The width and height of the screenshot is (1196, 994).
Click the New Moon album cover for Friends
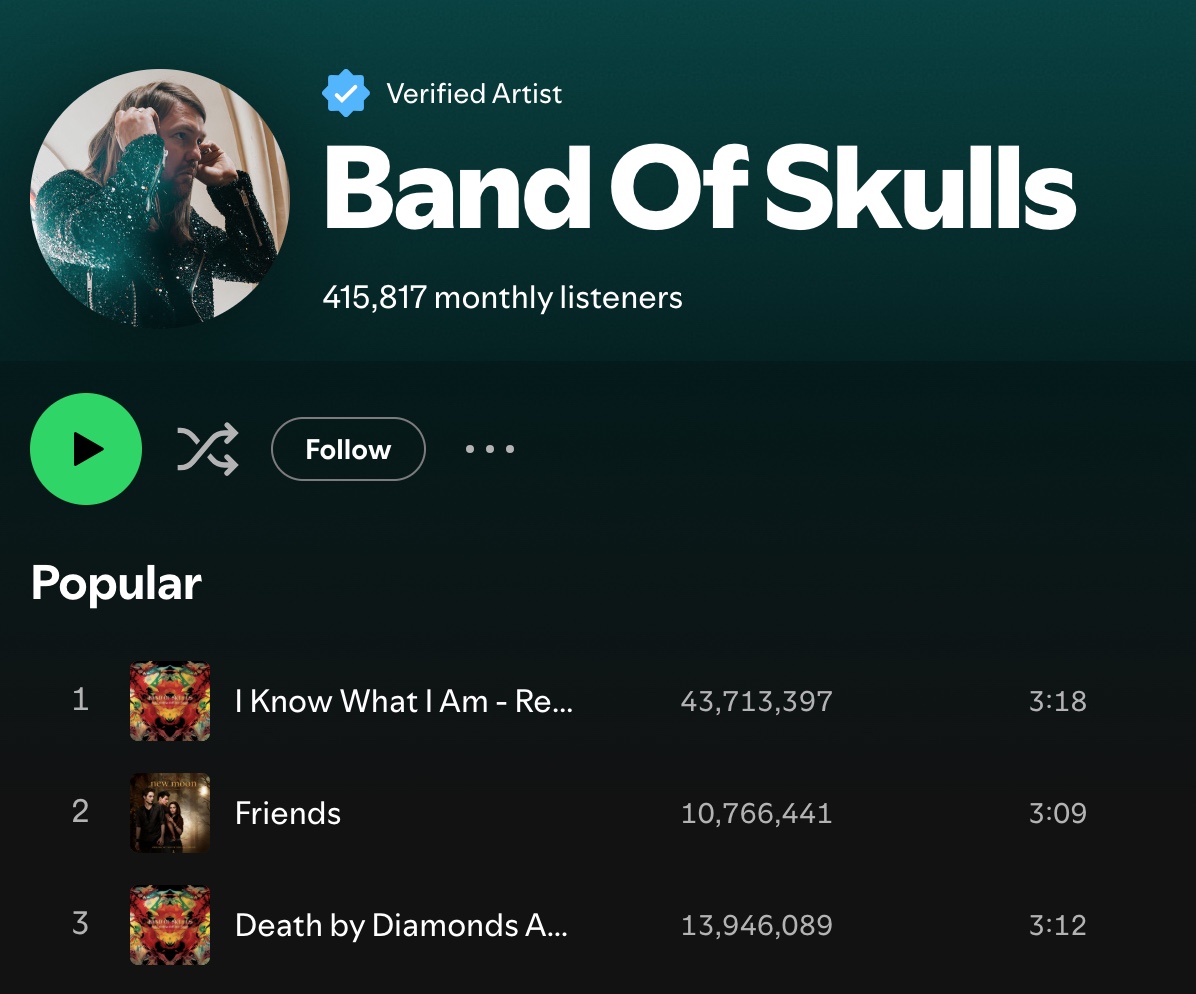pos(170,813)
